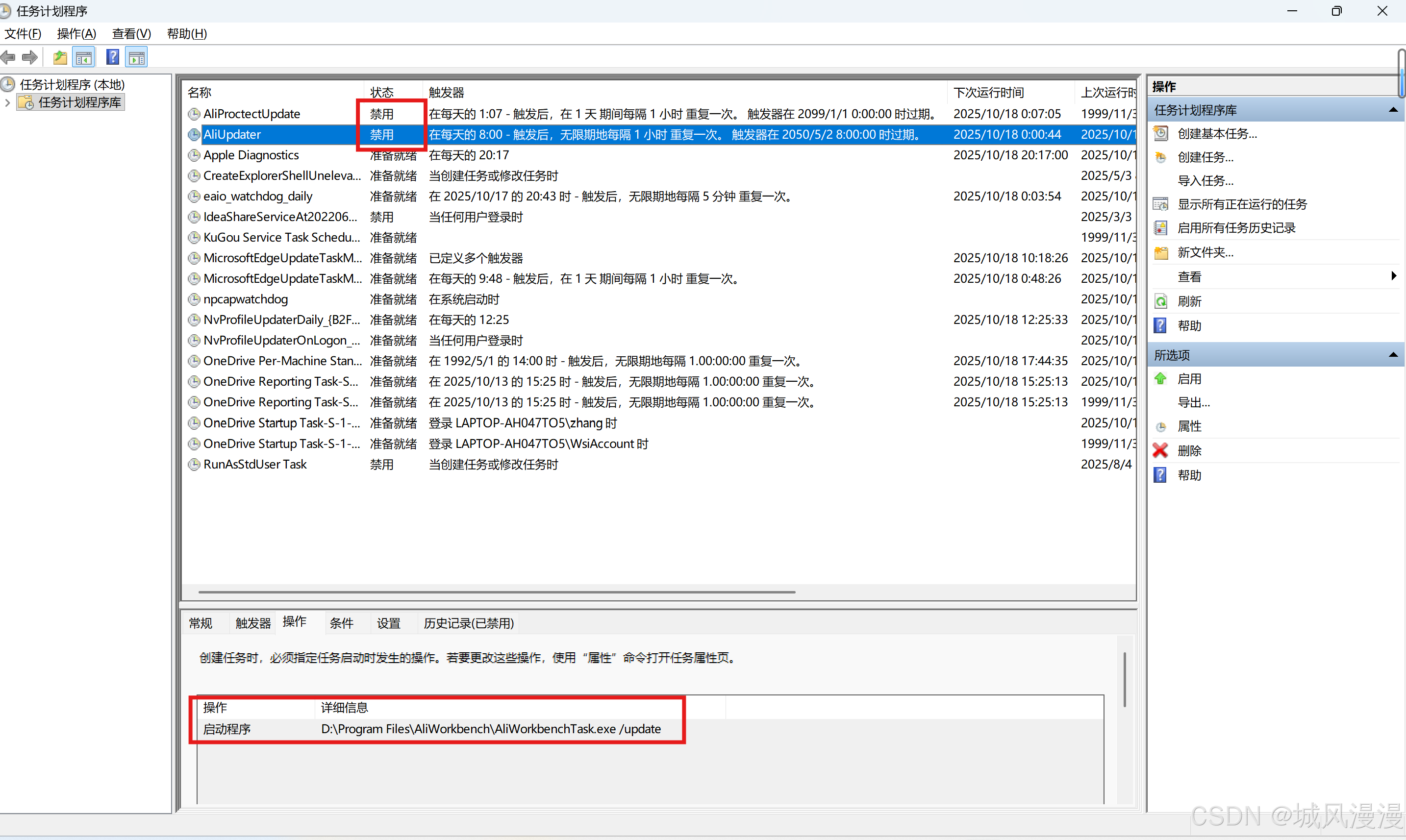Click the red X delete icon

pyautogui.click(x=1160, y=450)
